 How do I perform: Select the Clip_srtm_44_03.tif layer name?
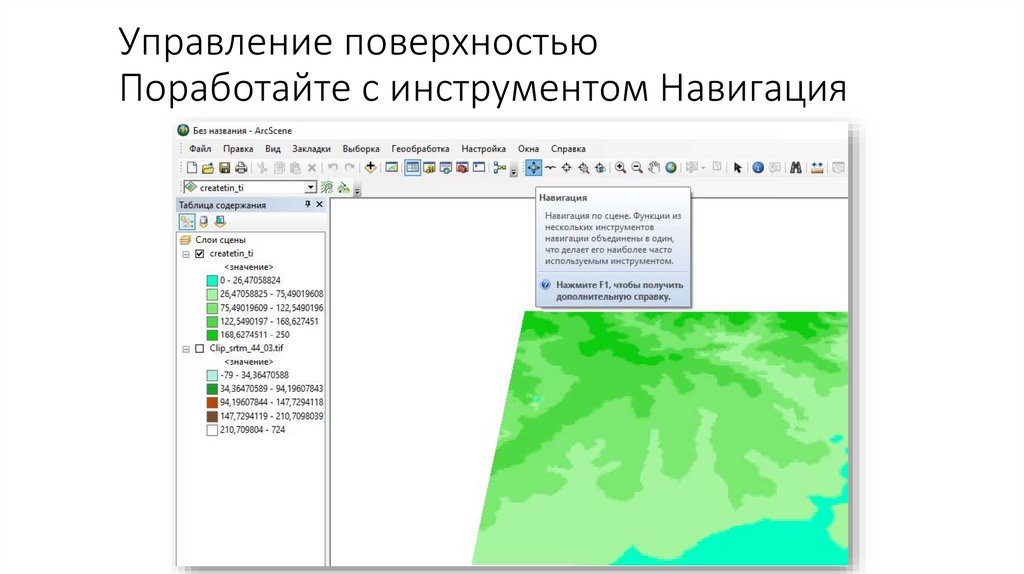pos(246,348)
